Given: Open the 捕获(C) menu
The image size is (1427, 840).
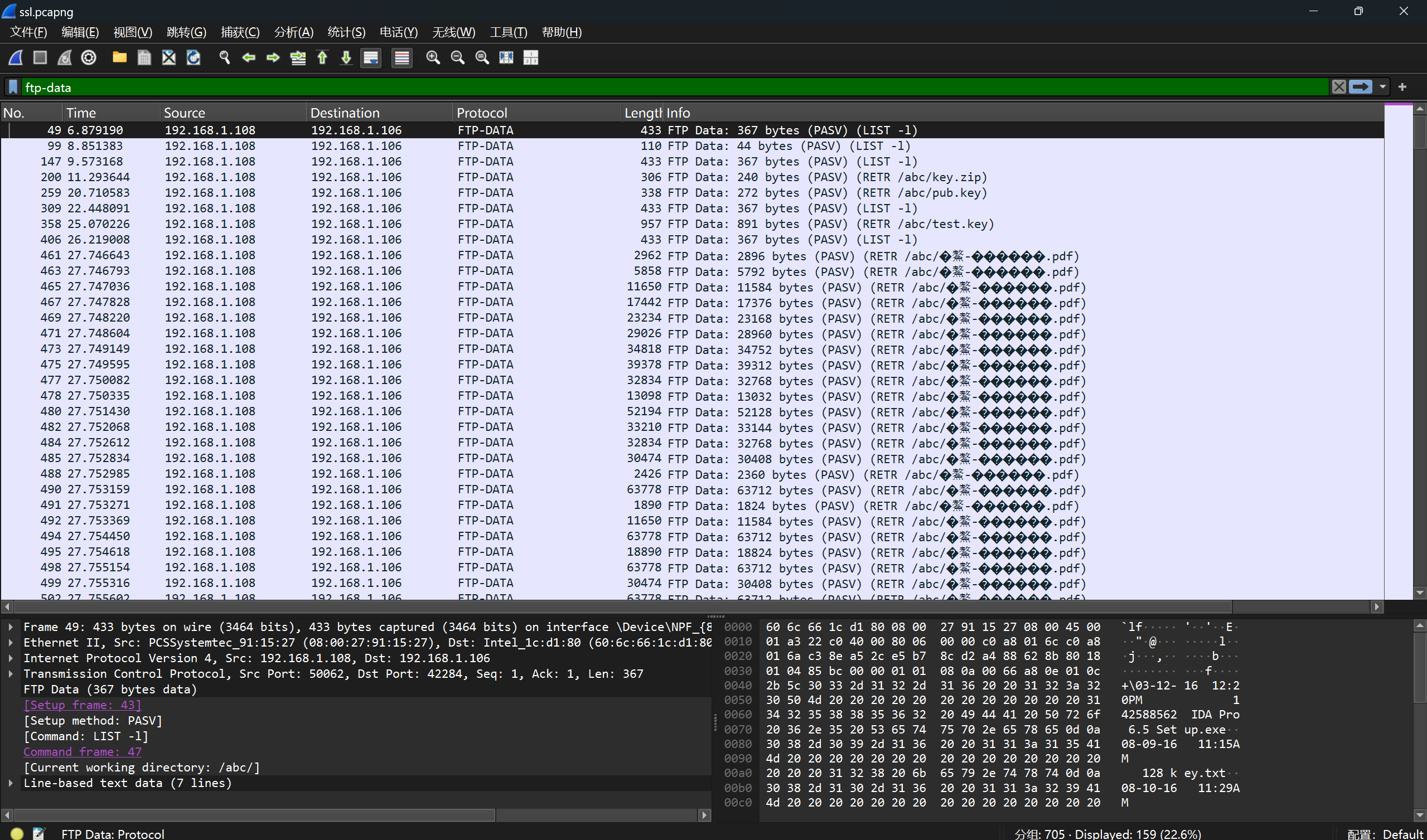Looking at the screenshot, I should (x=240, y=32).
